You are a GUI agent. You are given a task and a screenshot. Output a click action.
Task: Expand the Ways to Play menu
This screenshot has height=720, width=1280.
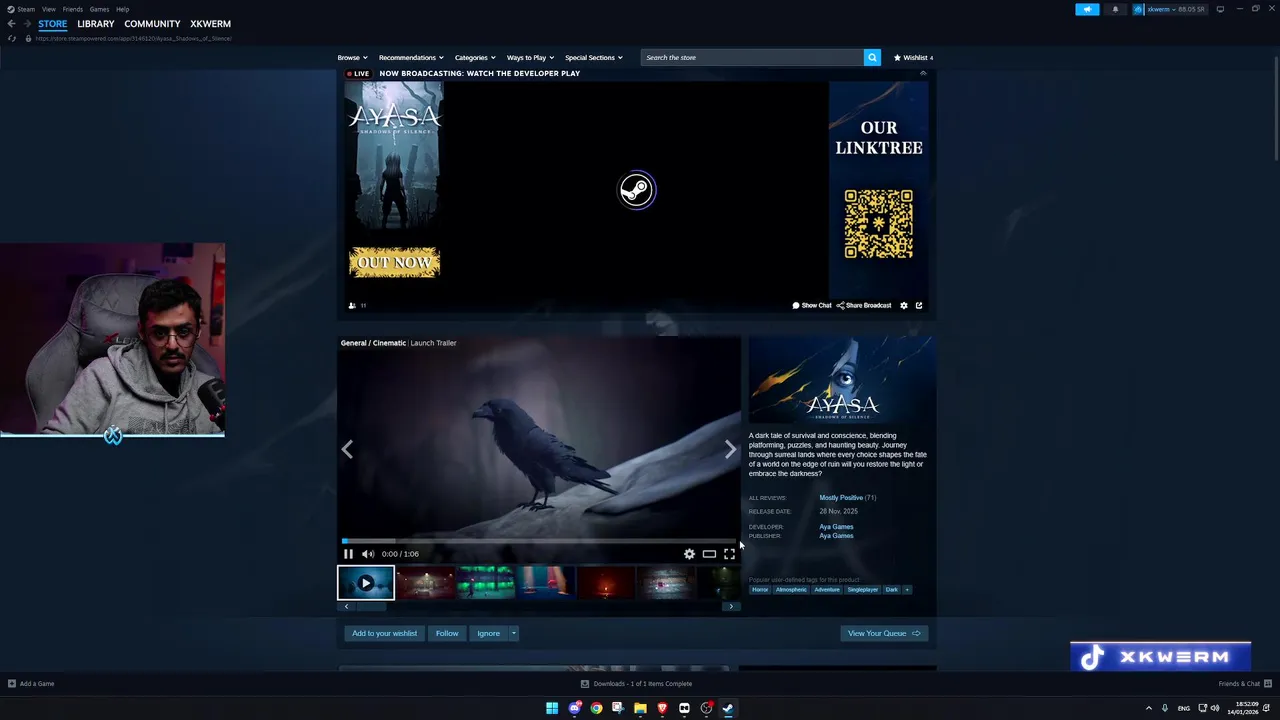coord(530,58)
